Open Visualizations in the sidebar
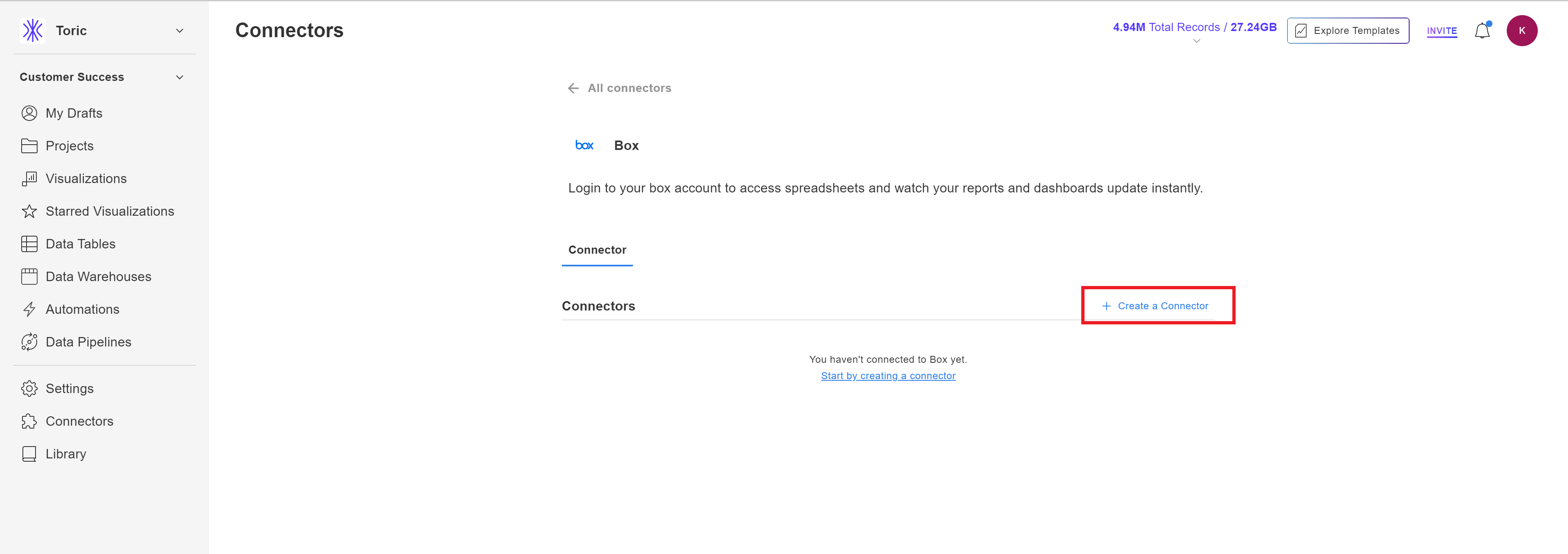Image resolution: width=1568 pixels, height=554 pixels. point(86,179)
